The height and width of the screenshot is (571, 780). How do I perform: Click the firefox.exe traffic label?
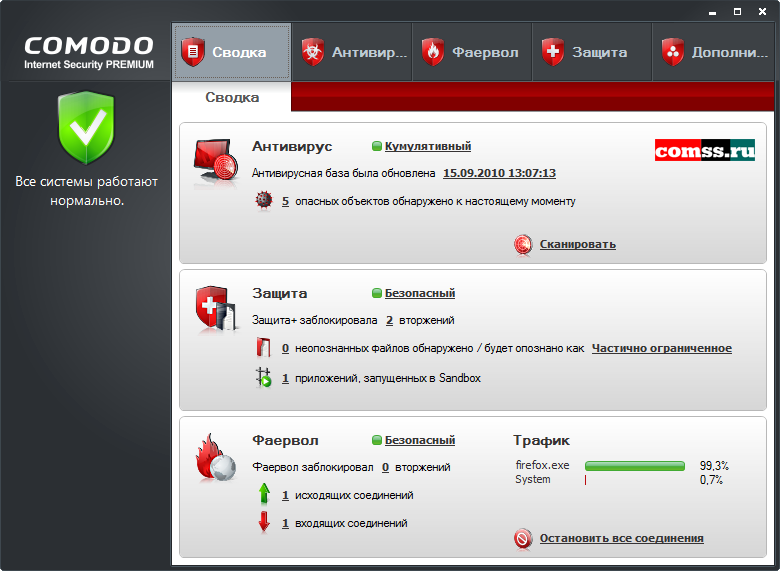pos(542,466)
